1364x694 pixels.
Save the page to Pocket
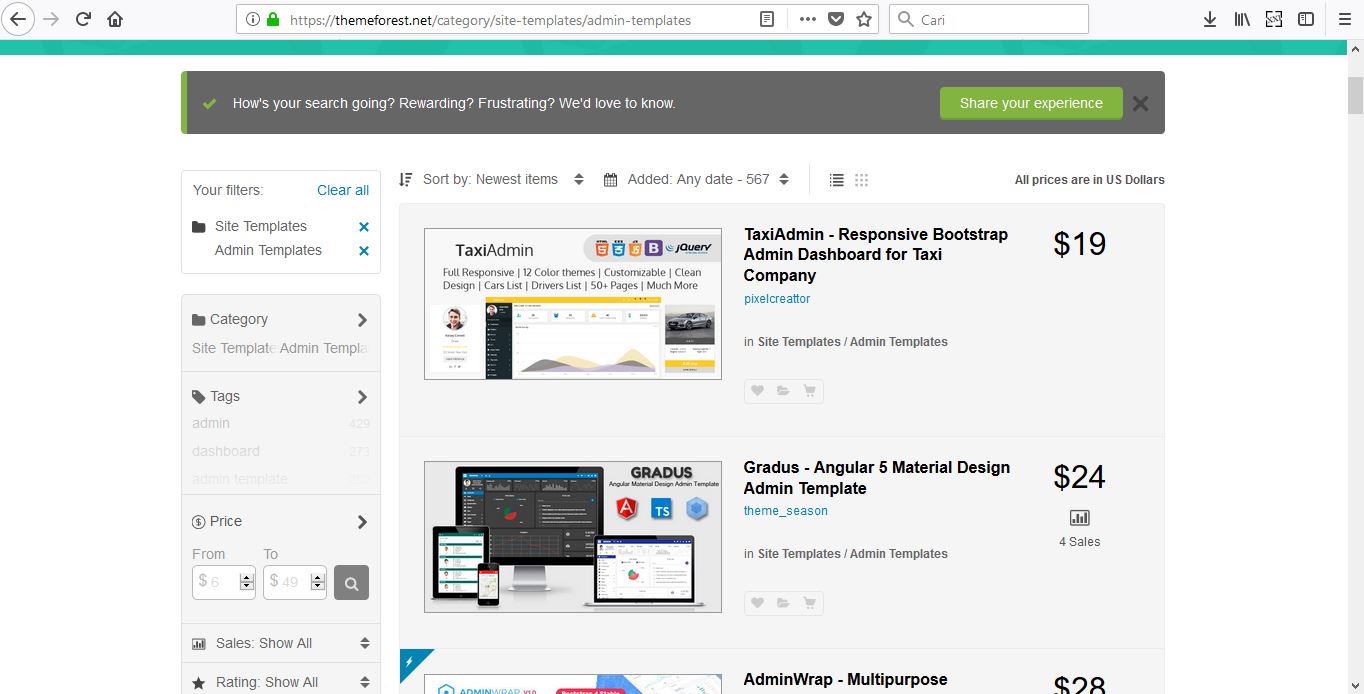tap(836, 19)
